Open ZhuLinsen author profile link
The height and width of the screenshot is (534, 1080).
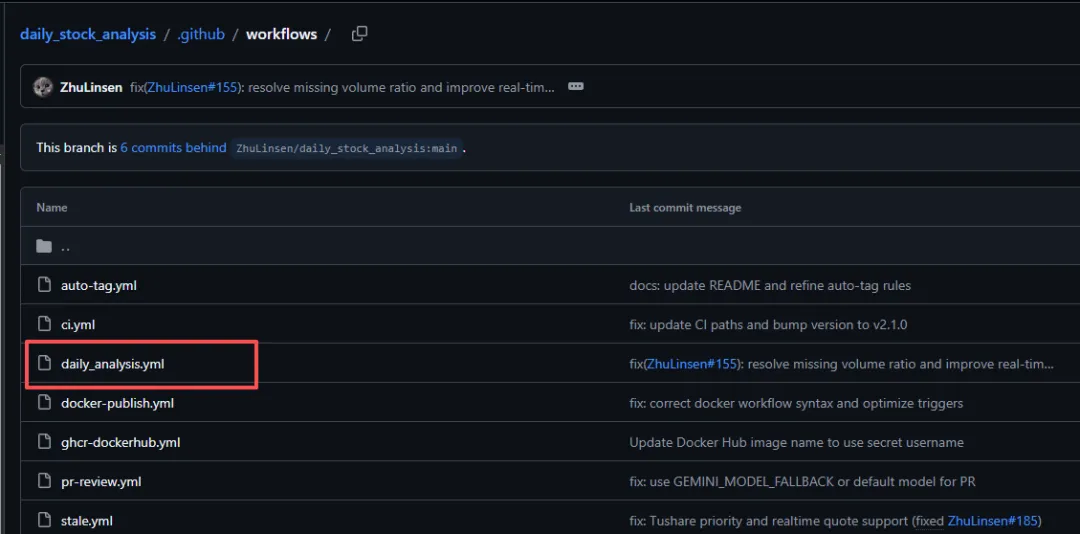(91, 87)
